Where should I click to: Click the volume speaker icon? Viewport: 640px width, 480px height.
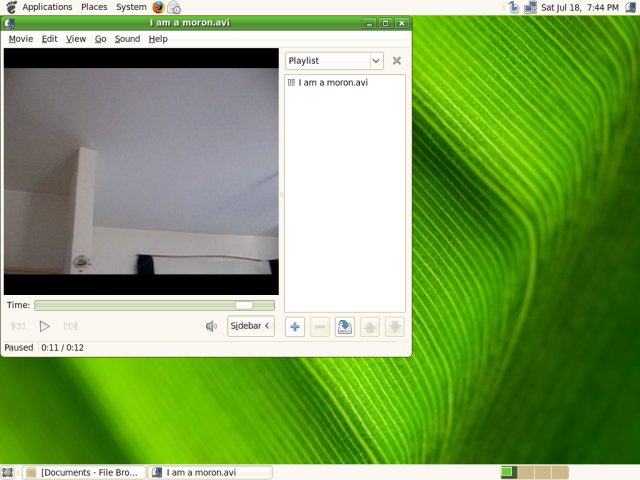211,326
